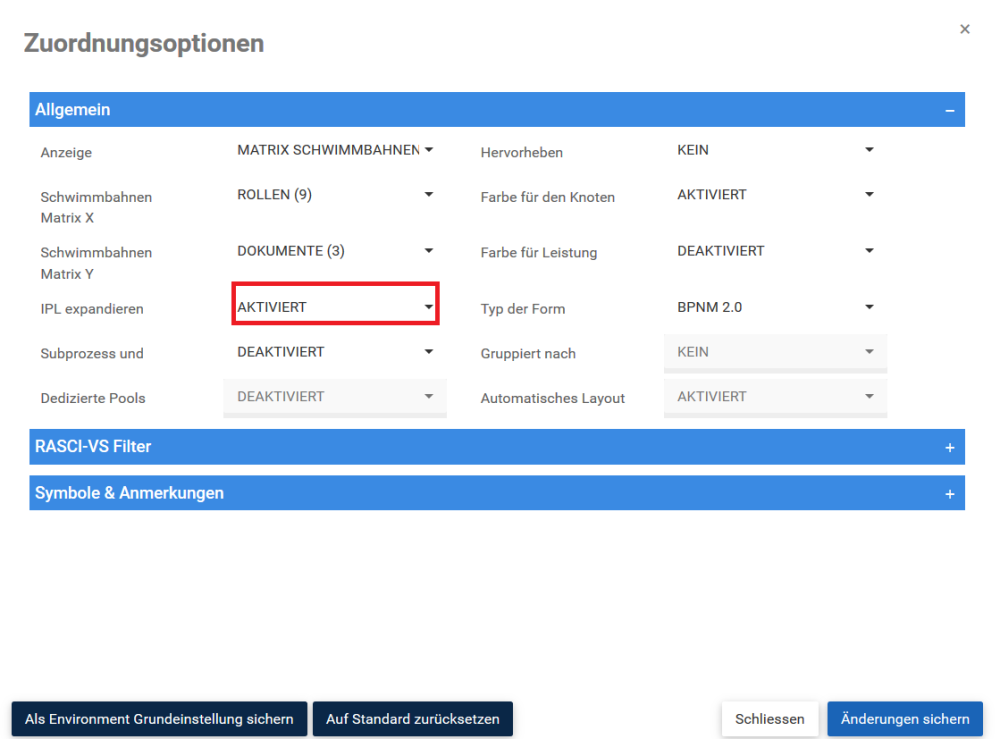
Task: Open the Gruppiert nach dropdown
Action: point(775,353)
